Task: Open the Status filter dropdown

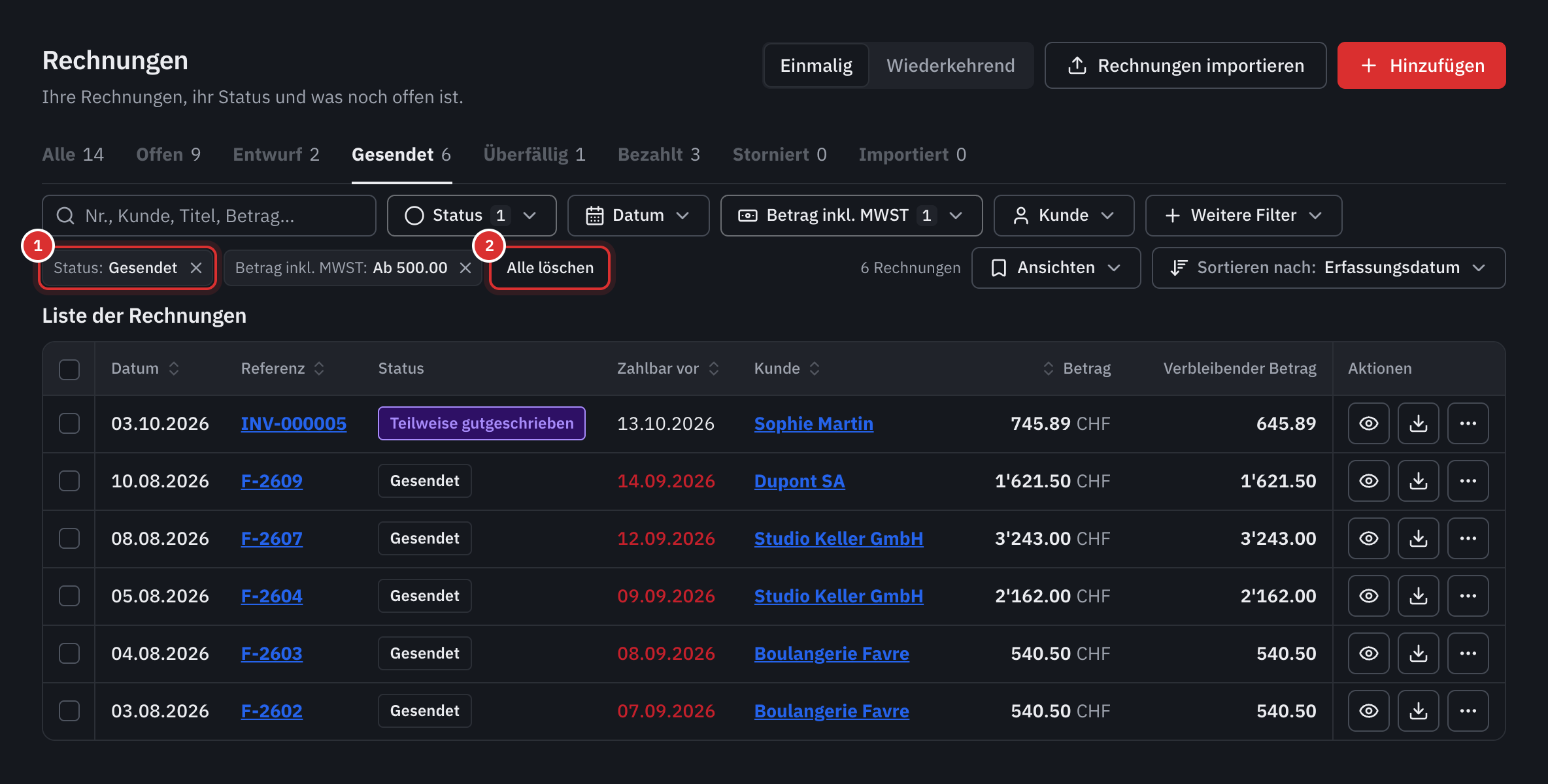Action: [x=471, y=216]
